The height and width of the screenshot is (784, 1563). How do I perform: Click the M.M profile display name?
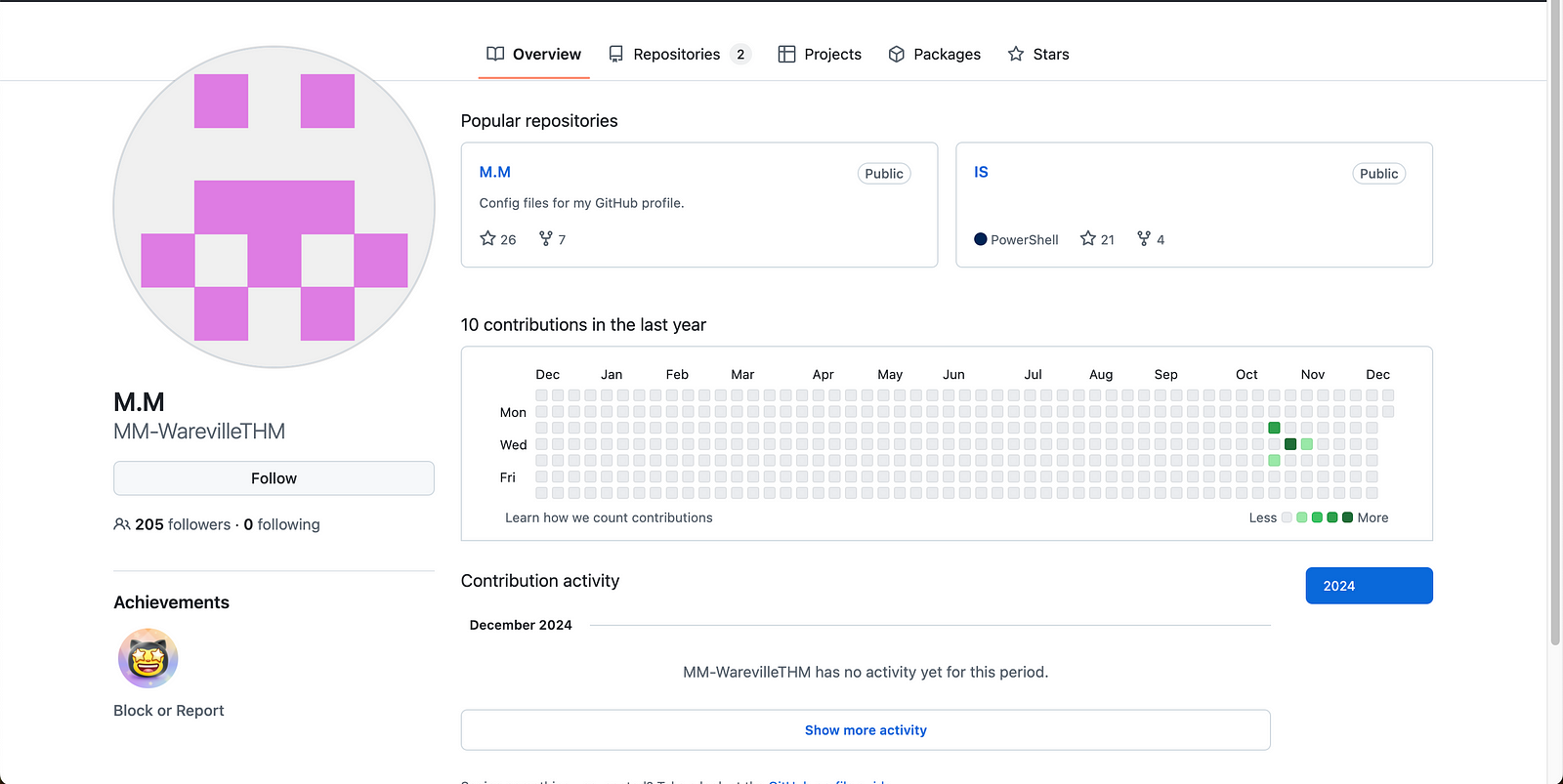click(x=139, y=402)
